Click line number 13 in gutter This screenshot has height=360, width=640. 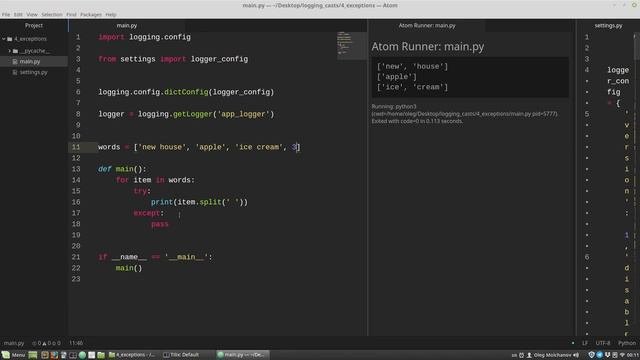tap(76, 169)
